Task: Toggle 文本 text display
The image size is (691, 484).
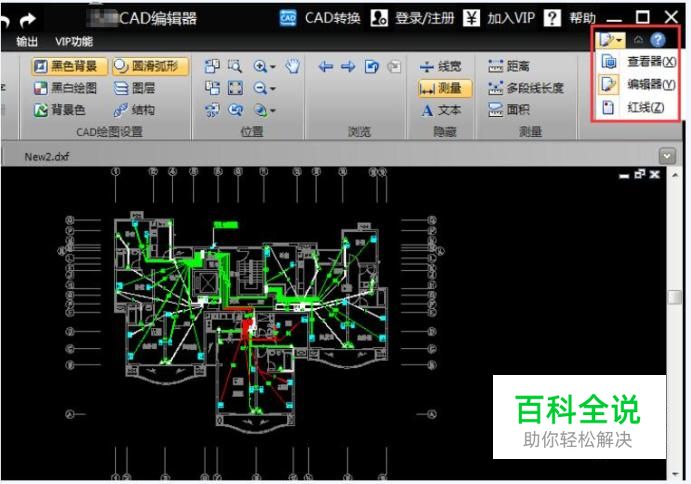Action: pyautogui.click(x=441, y=110)
